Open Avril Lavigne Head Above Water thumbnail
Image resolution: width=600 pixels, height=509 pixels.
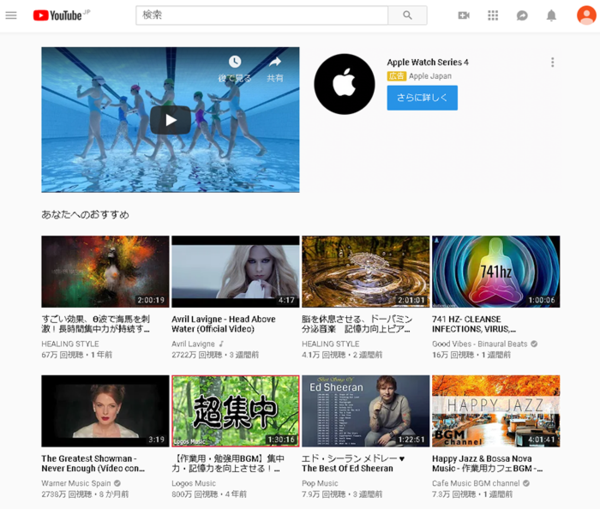pos(235,271)
